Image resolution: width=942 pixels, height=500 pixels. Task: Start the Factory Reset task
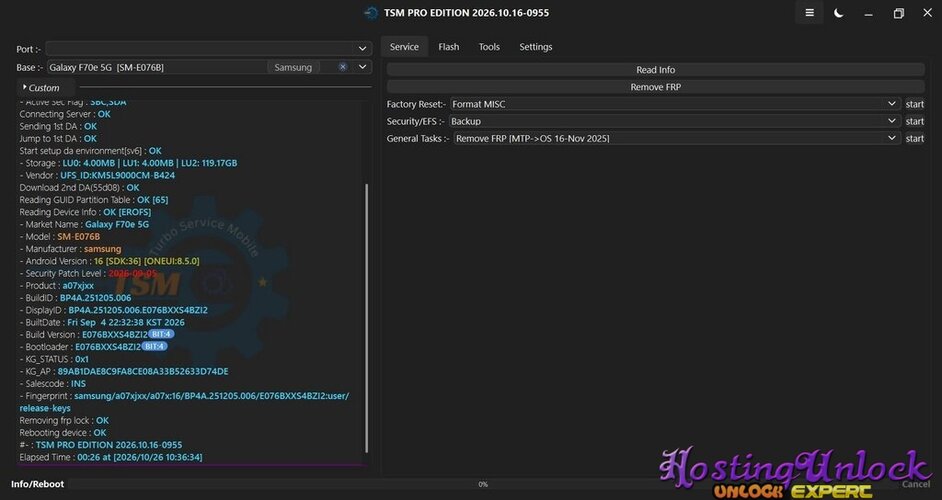914,104
